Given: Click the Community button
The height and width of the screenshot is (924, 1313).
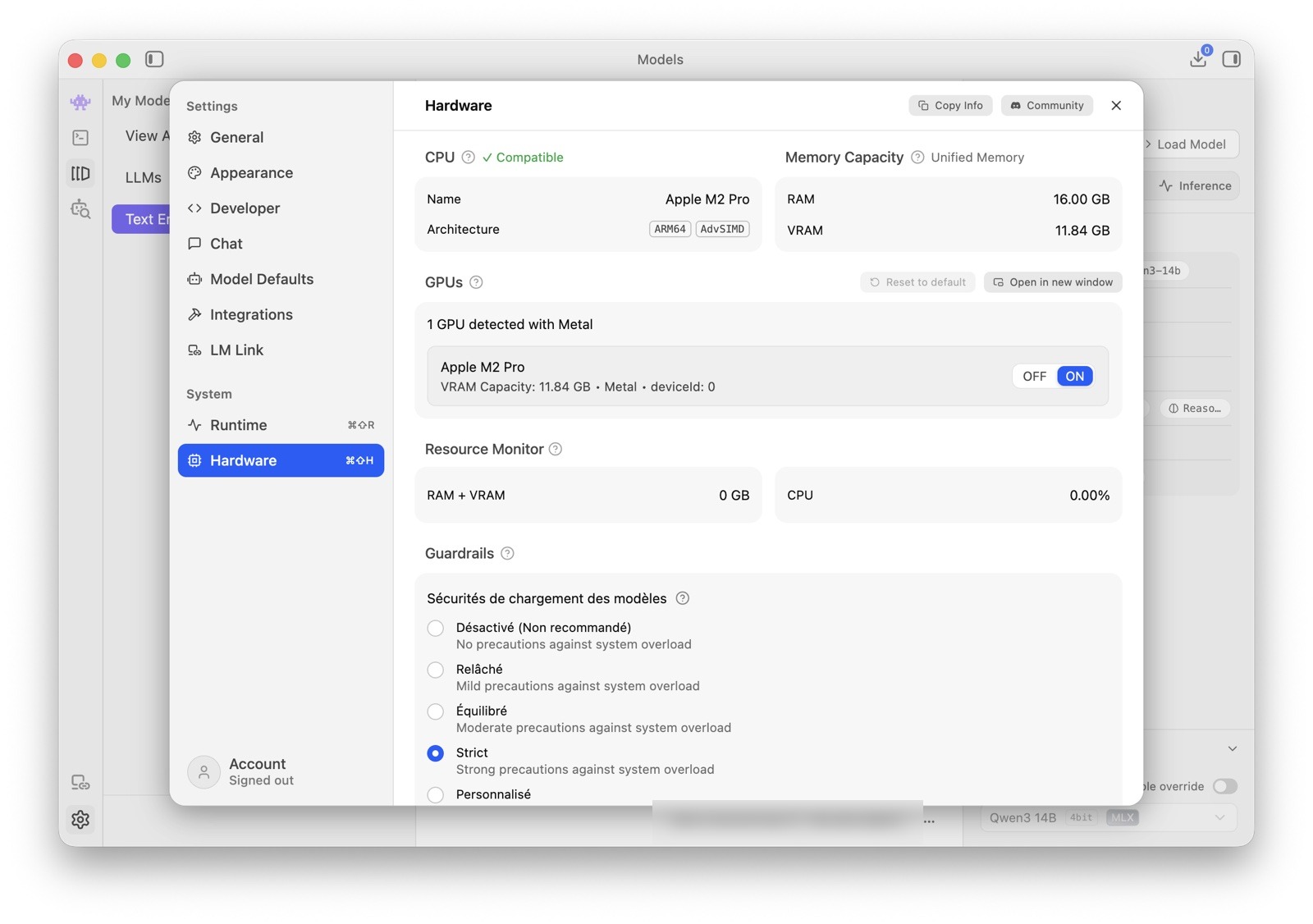Looking at the screenshot, I should pyautogui.click(x=1046, y=105).
